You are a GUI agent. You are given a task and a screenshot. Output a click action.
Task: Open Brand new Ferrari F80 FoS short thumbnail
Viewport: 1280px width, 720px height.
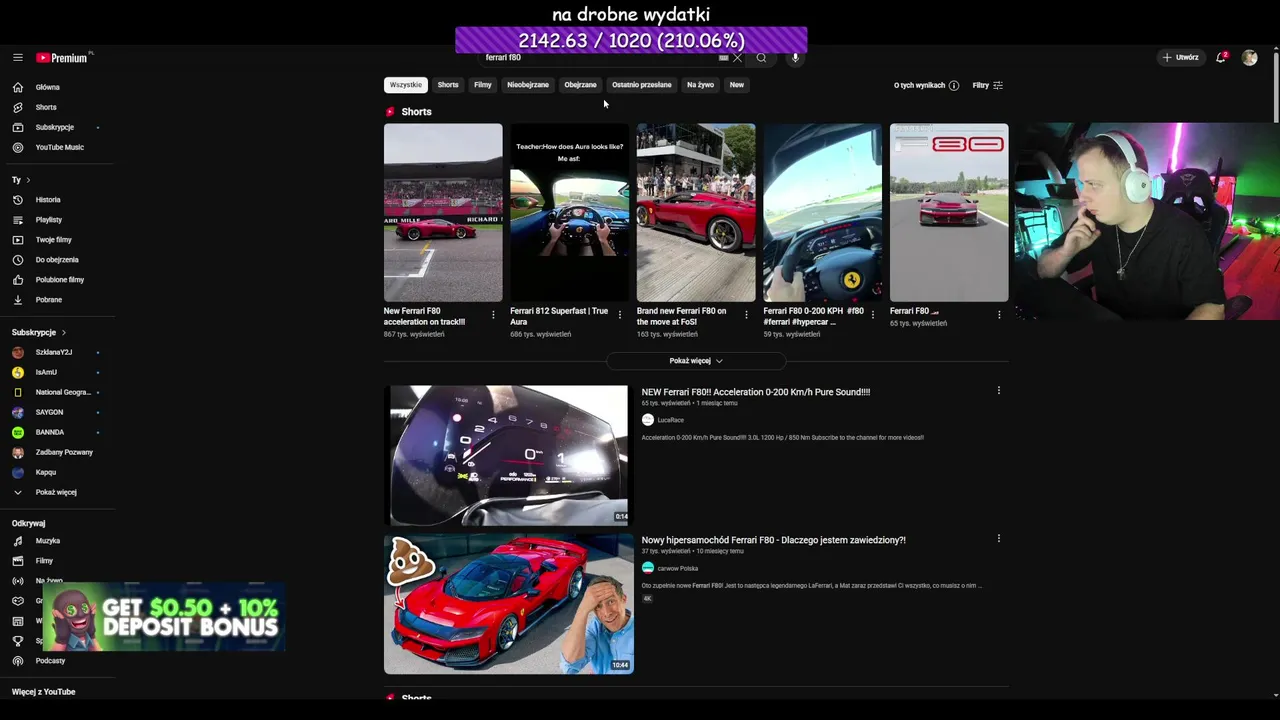pos(696,212)
